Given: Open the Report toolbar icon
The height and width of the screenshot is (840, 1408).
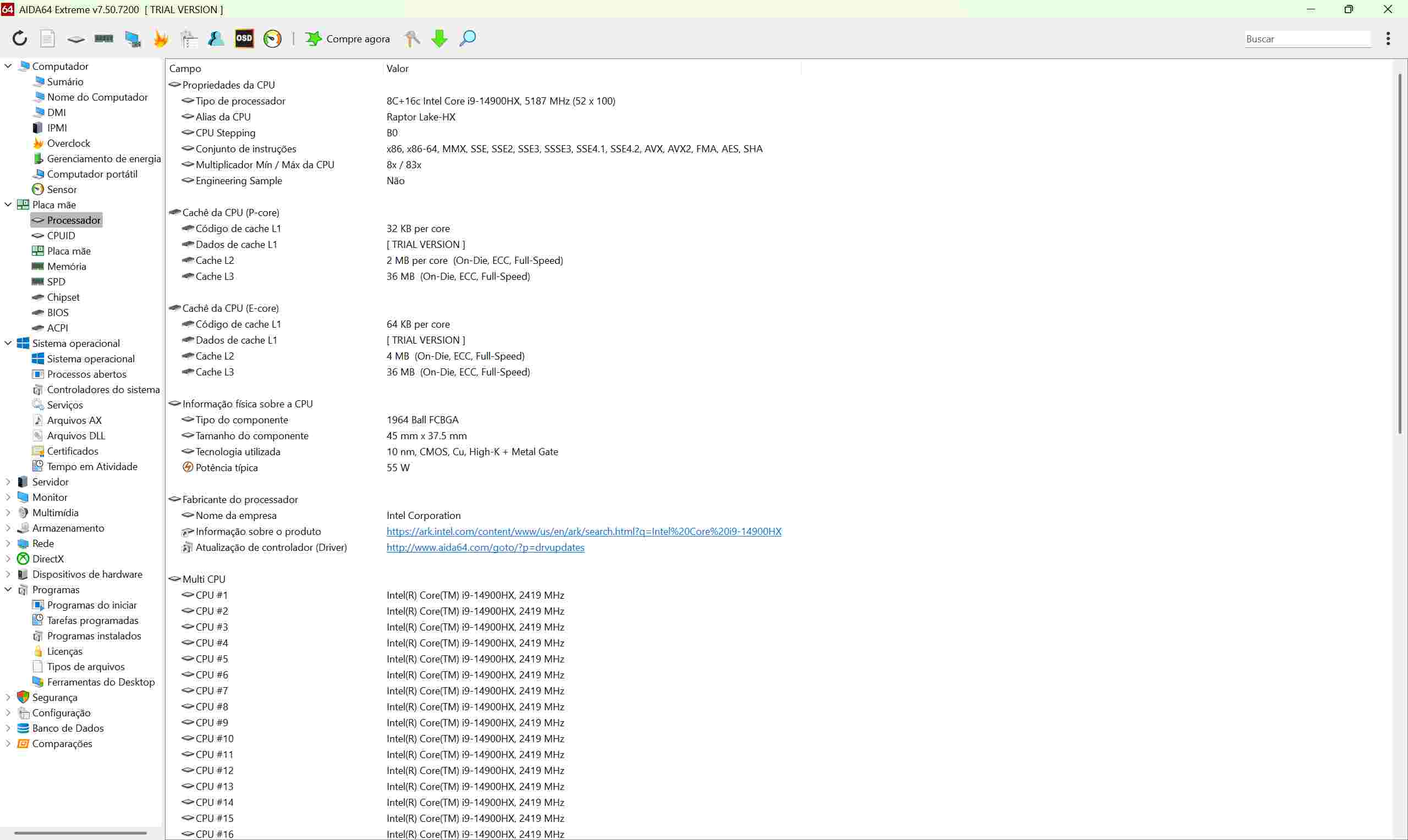Looking at the screenshot, I should [47, 38].
